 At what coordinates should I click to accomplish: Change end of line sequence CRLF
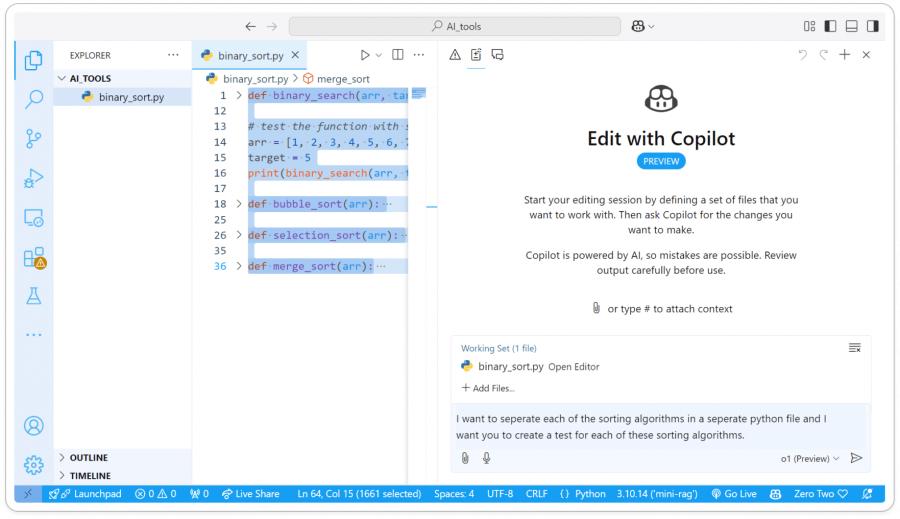coord(537,494)
